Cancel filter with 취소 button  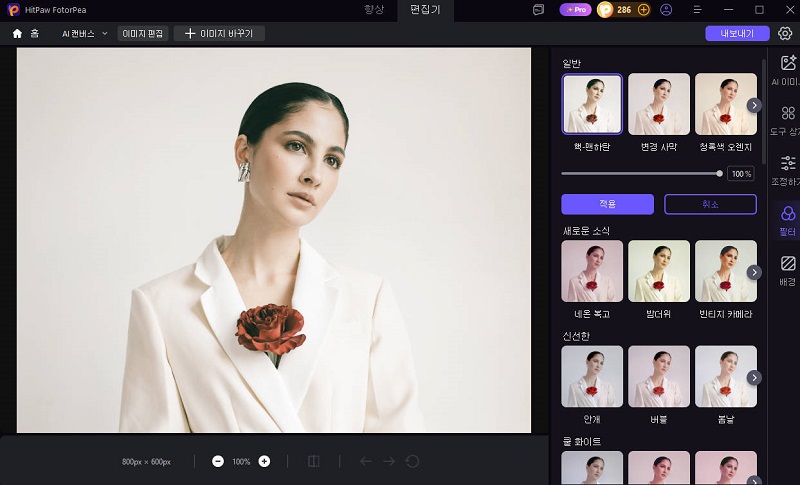710,204
